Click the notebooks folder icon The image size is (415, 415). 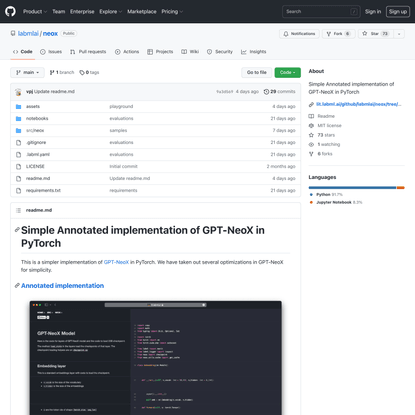[19, 119]
